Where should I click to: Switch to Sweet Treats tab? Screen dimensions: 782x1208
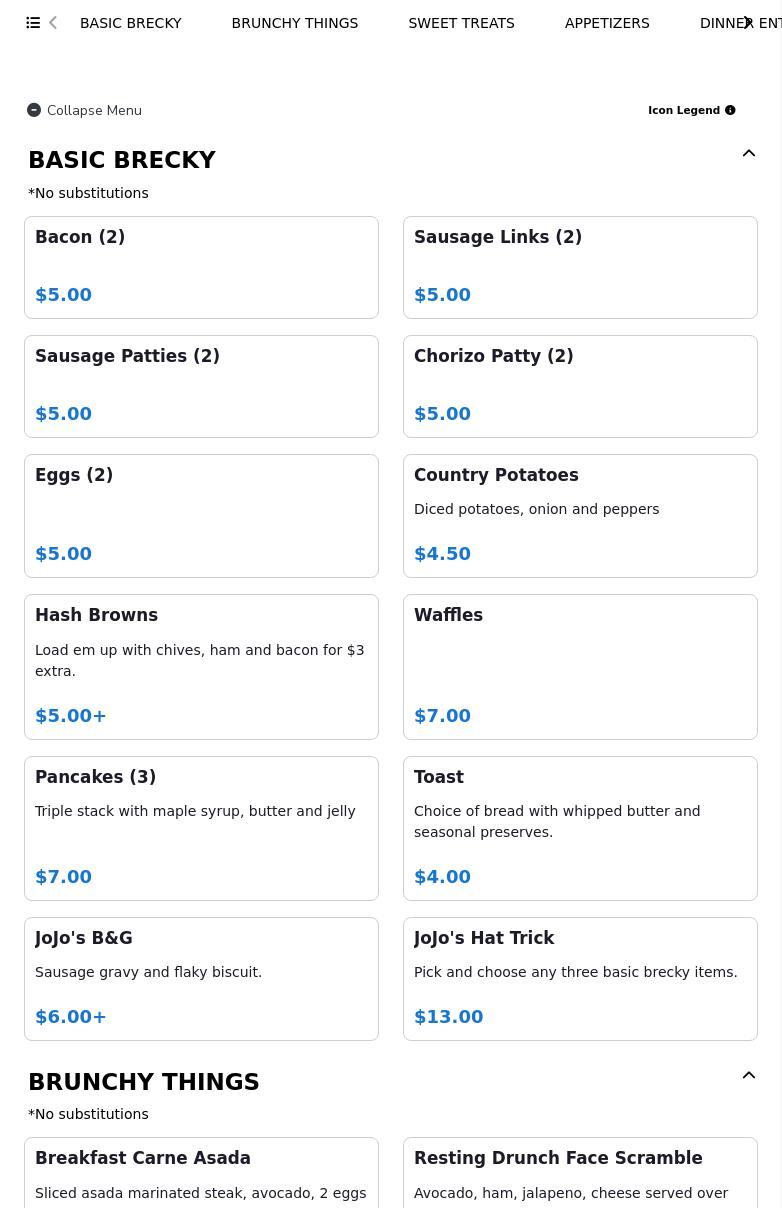point(461,23)
